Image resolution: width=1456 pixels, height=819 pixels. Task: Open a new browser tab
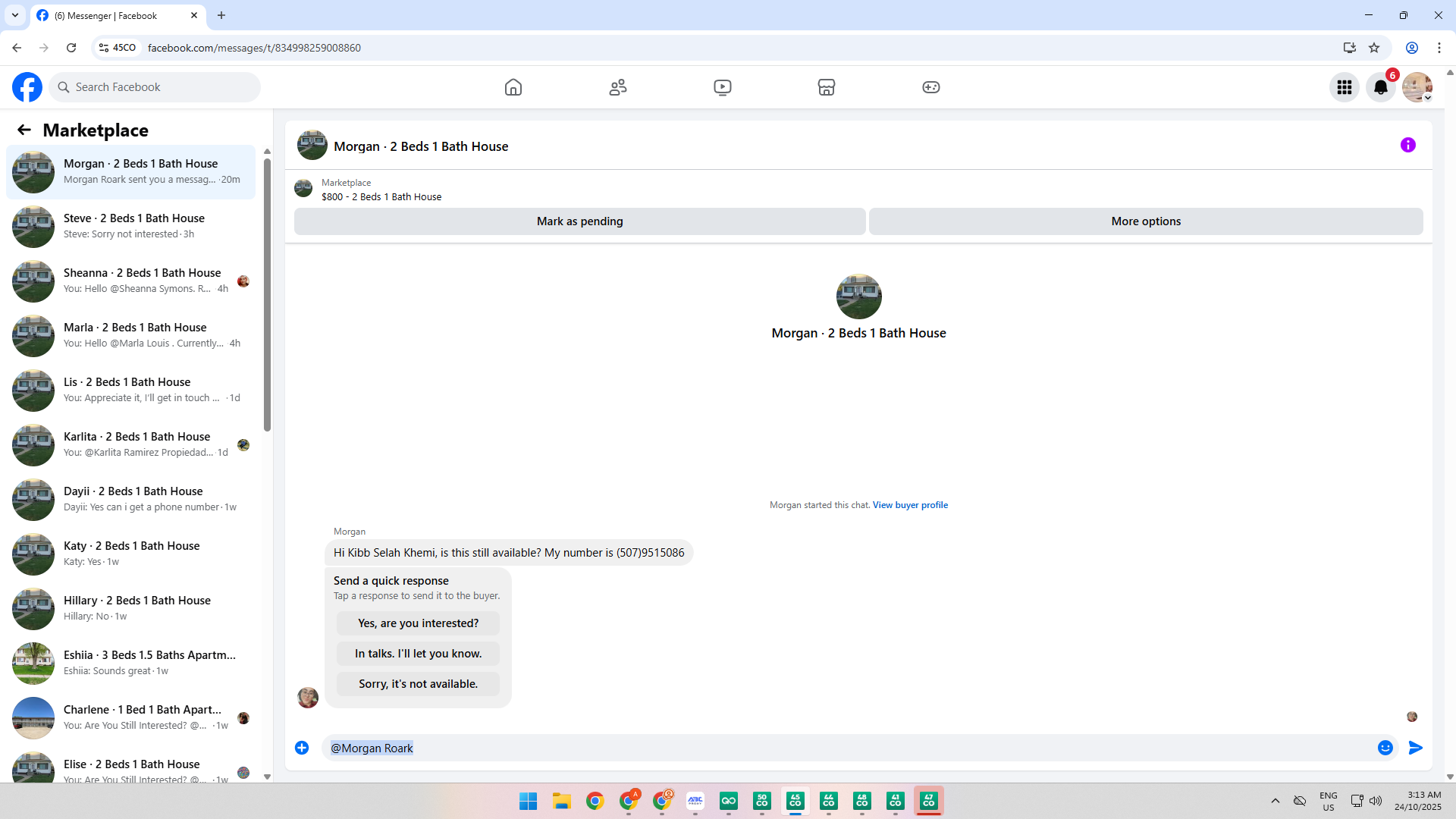(221, 15)
